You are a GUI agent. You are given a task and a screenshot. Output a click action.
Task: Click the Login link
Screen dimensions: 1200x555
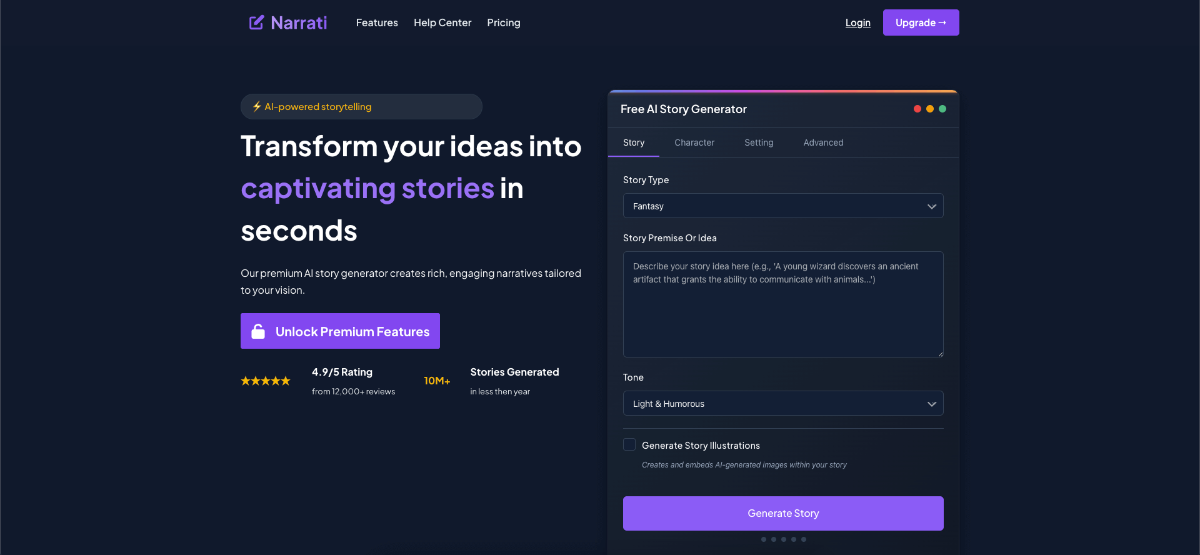[858, 23]
